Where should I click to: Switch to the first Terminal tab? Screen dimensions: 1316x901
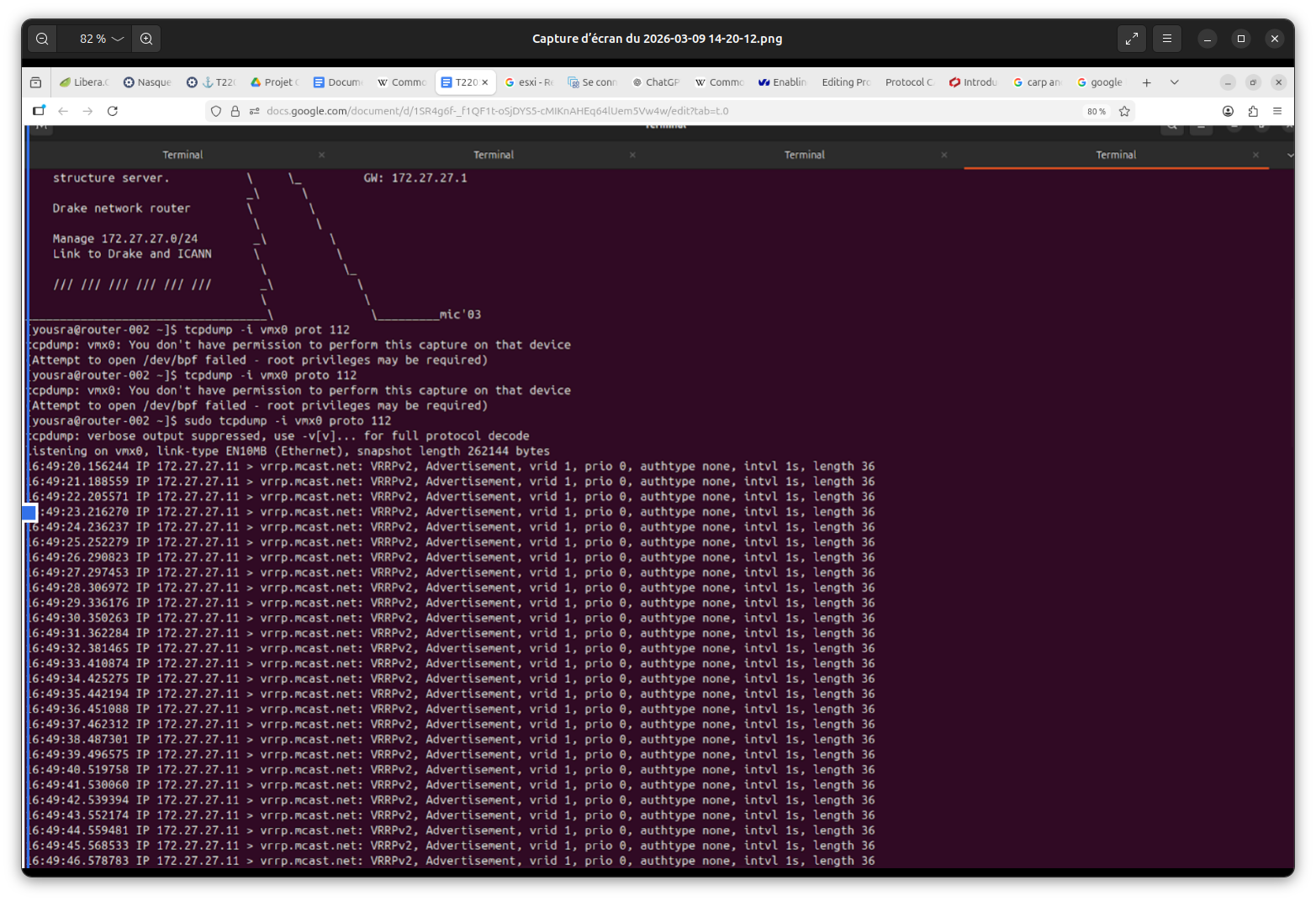(182, 155)
